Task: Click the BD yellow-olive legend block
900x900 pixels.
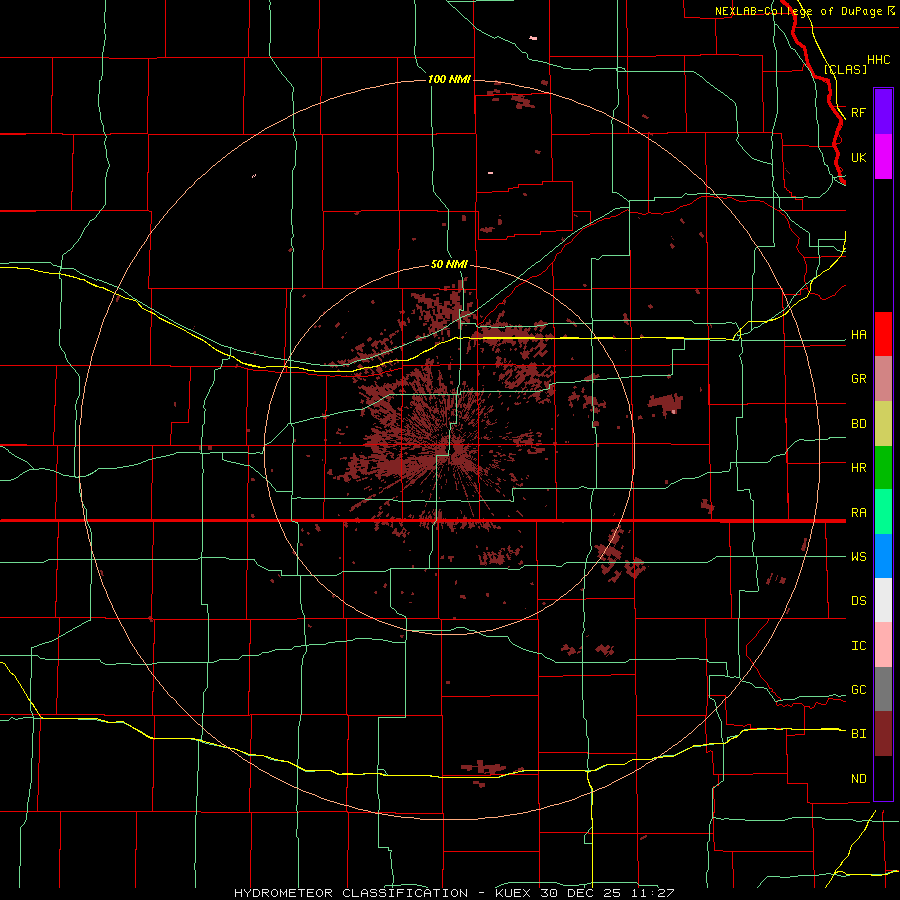Action: click(883, 424)
